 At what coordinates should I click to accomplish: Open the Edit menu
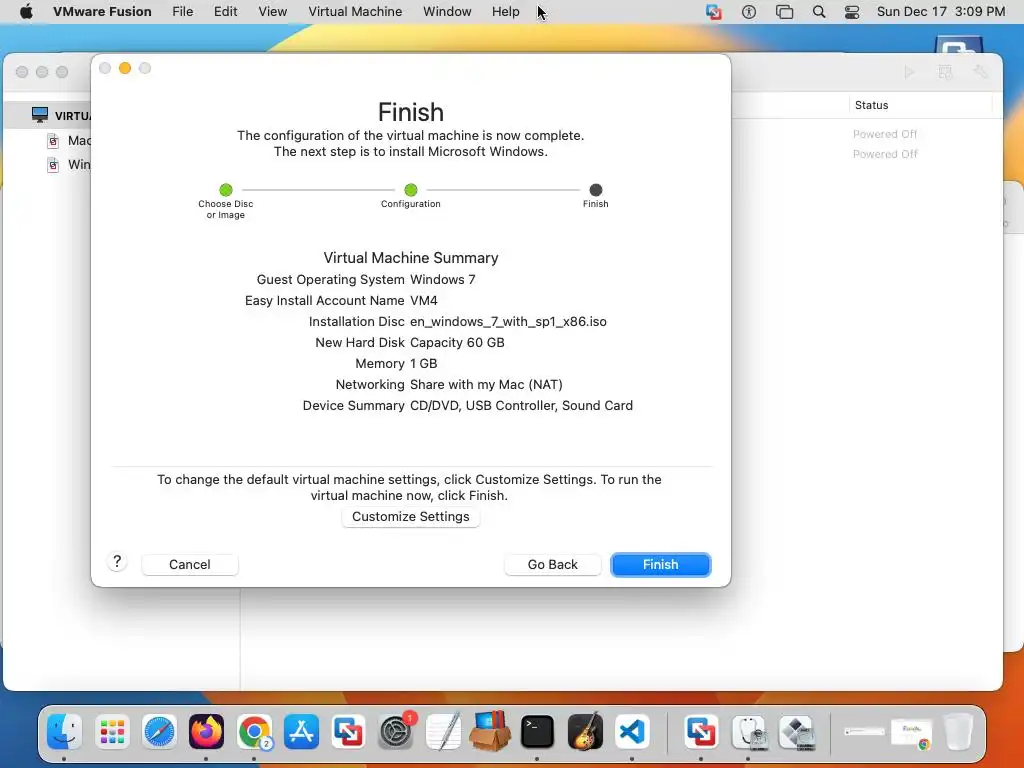click(225, 11)
